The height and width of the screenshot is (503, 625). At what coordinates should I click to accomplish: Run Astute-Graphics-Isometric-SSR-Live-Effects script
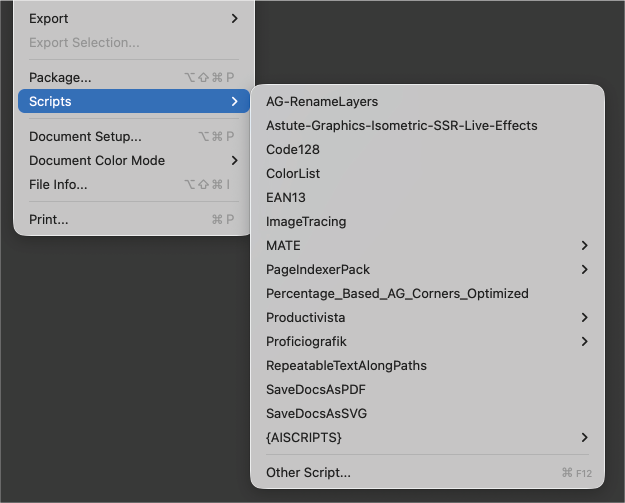tap(427, 126)
